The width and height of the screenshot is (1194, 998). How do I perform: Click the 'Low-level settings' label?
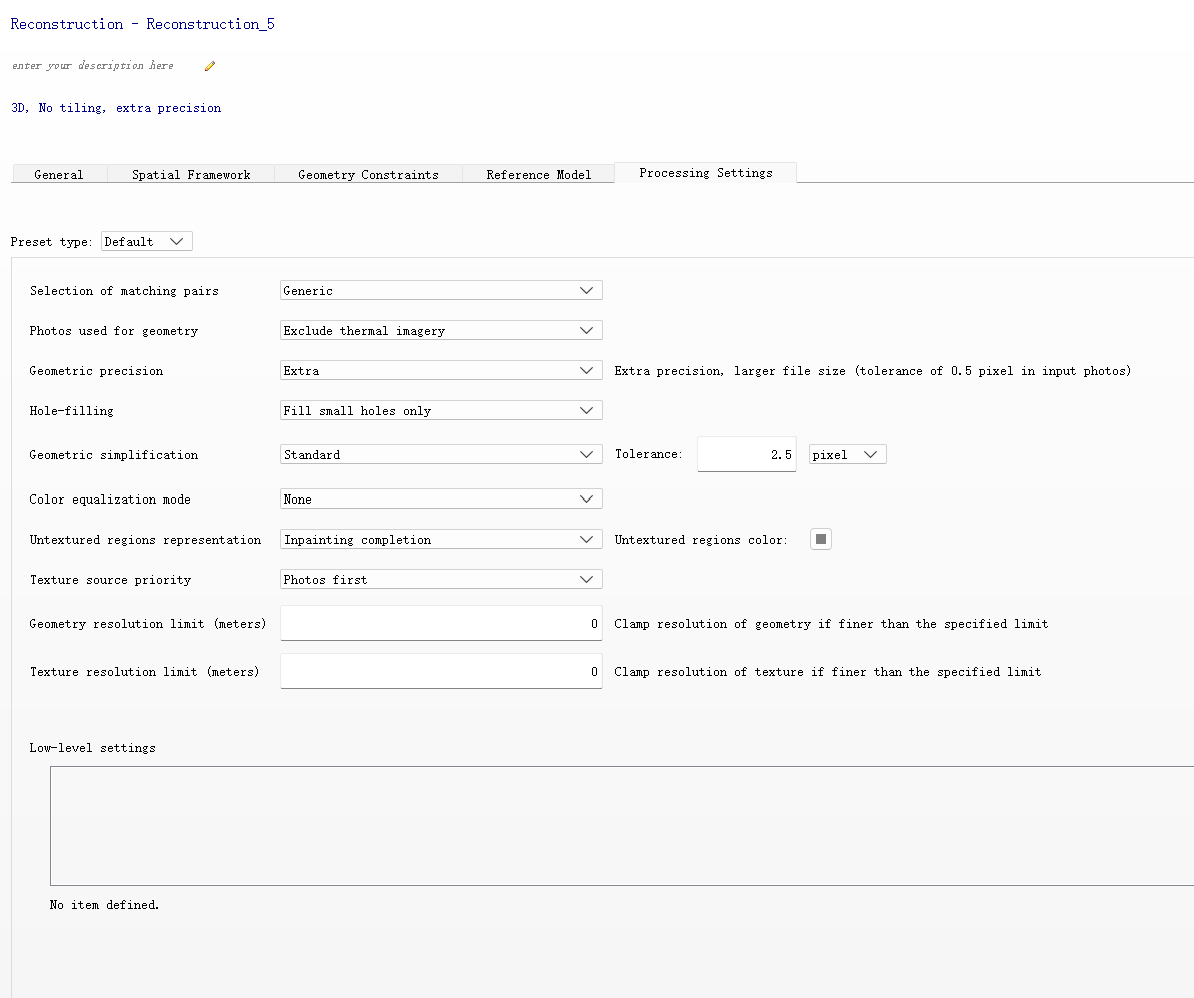(93, 748)
